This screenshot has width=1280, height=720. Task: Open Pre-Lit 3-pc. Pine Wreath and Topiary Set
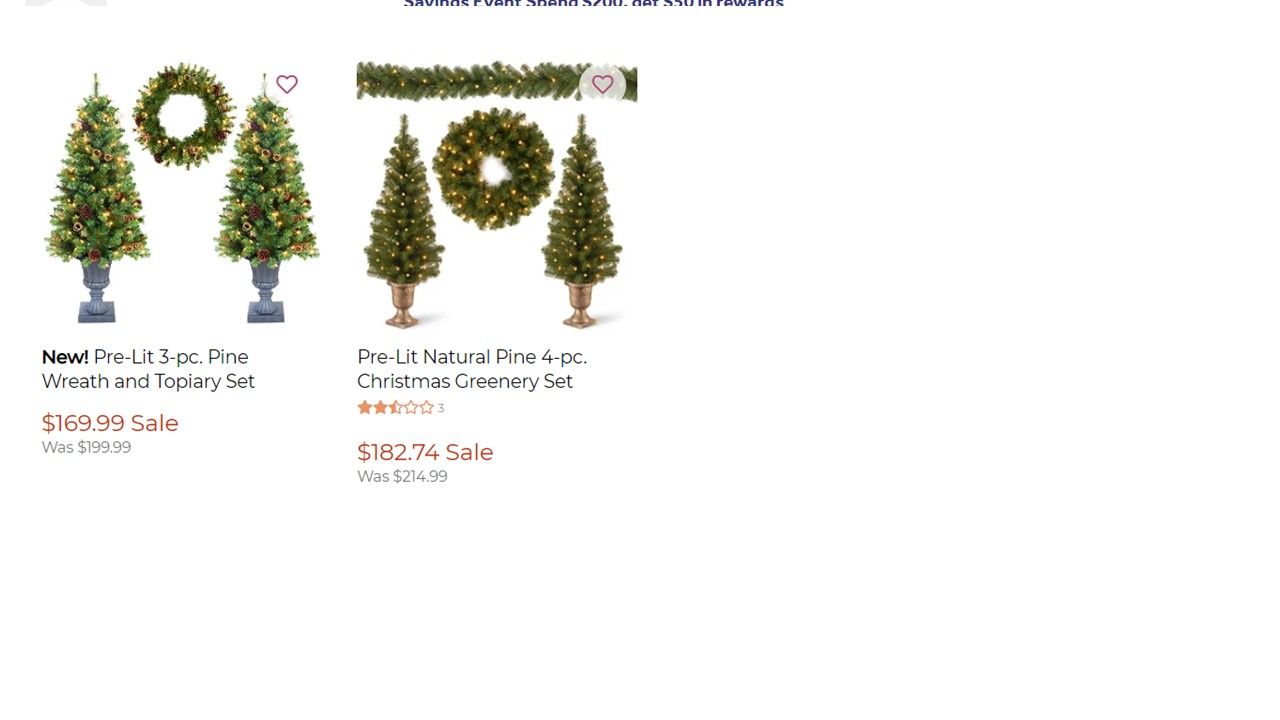click(x=148, y=369)
